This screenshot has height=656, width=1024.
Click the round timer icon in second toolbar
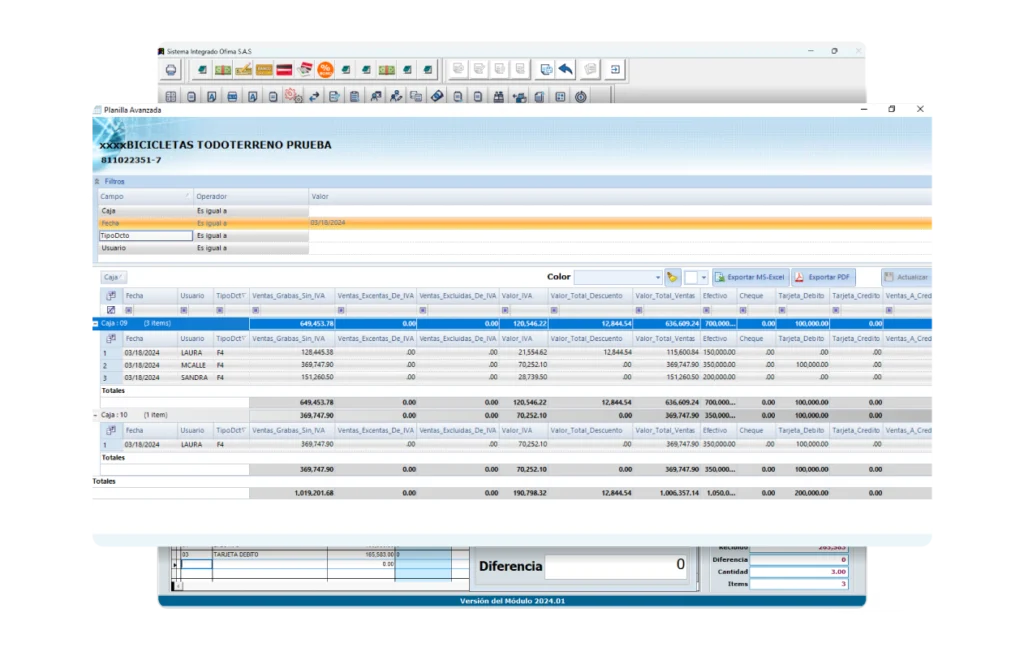pyautogui.click(x=581, y=97)
